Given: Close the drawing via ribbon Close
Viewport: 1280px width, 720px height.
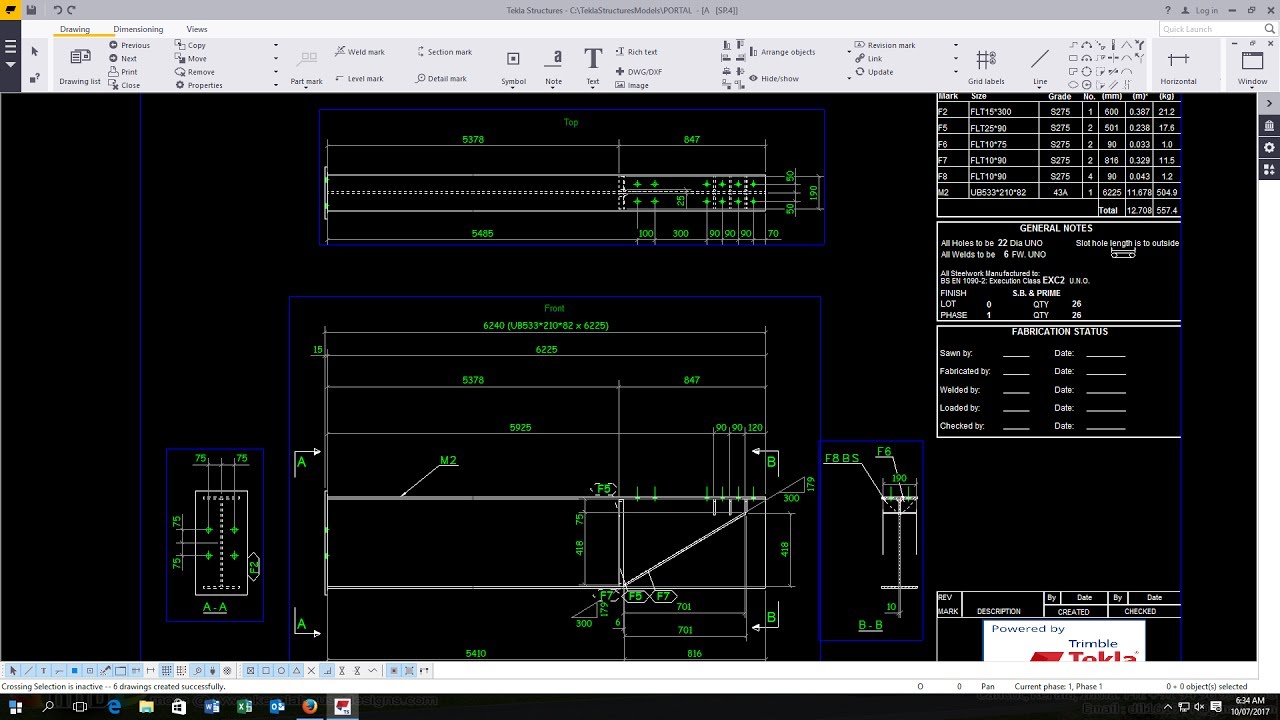Looking at the screenshot, I should pos(124,85).
